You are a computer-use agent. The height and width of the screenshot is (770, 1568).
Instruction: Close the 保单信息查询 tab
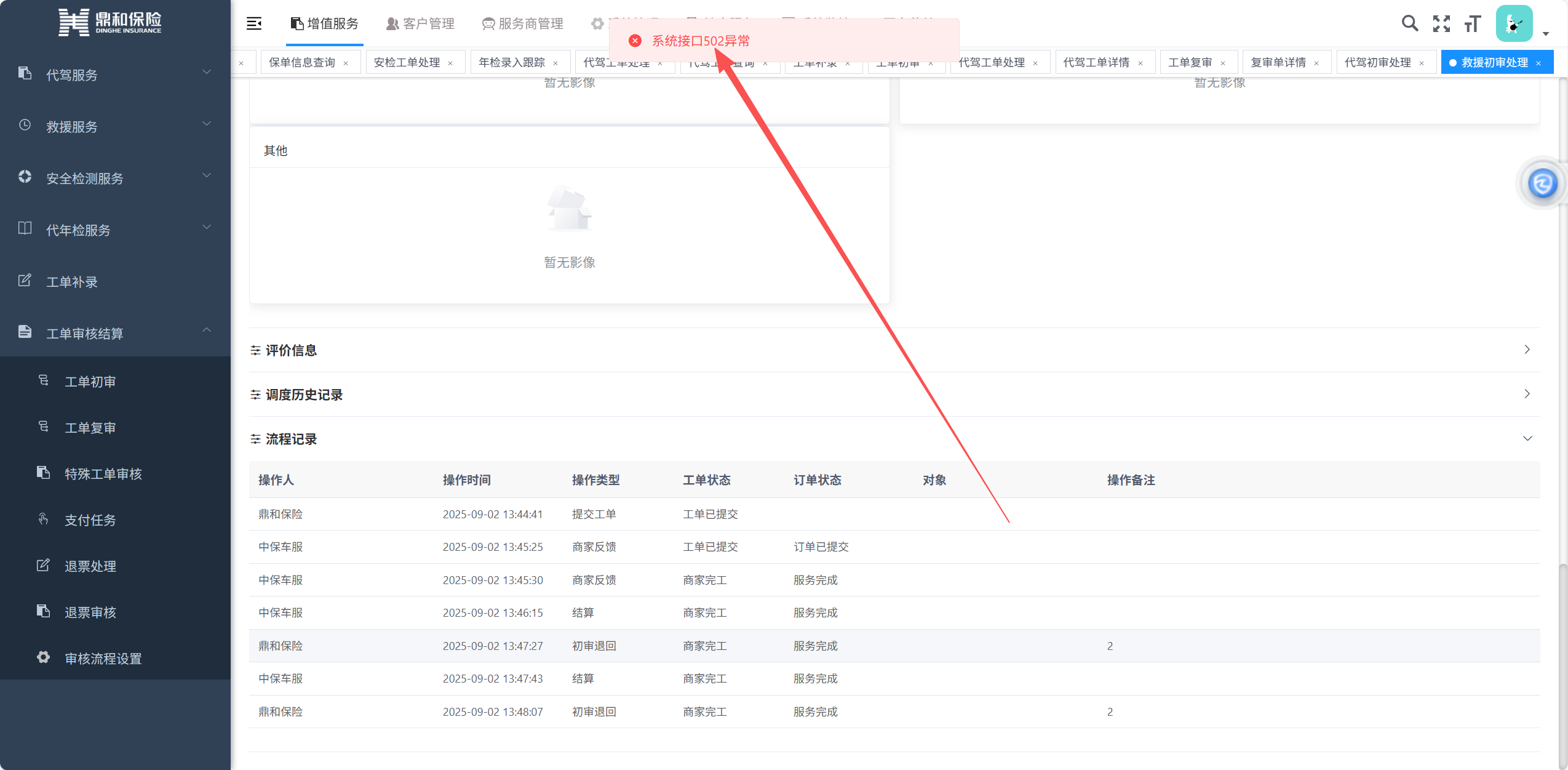(346, 63)
